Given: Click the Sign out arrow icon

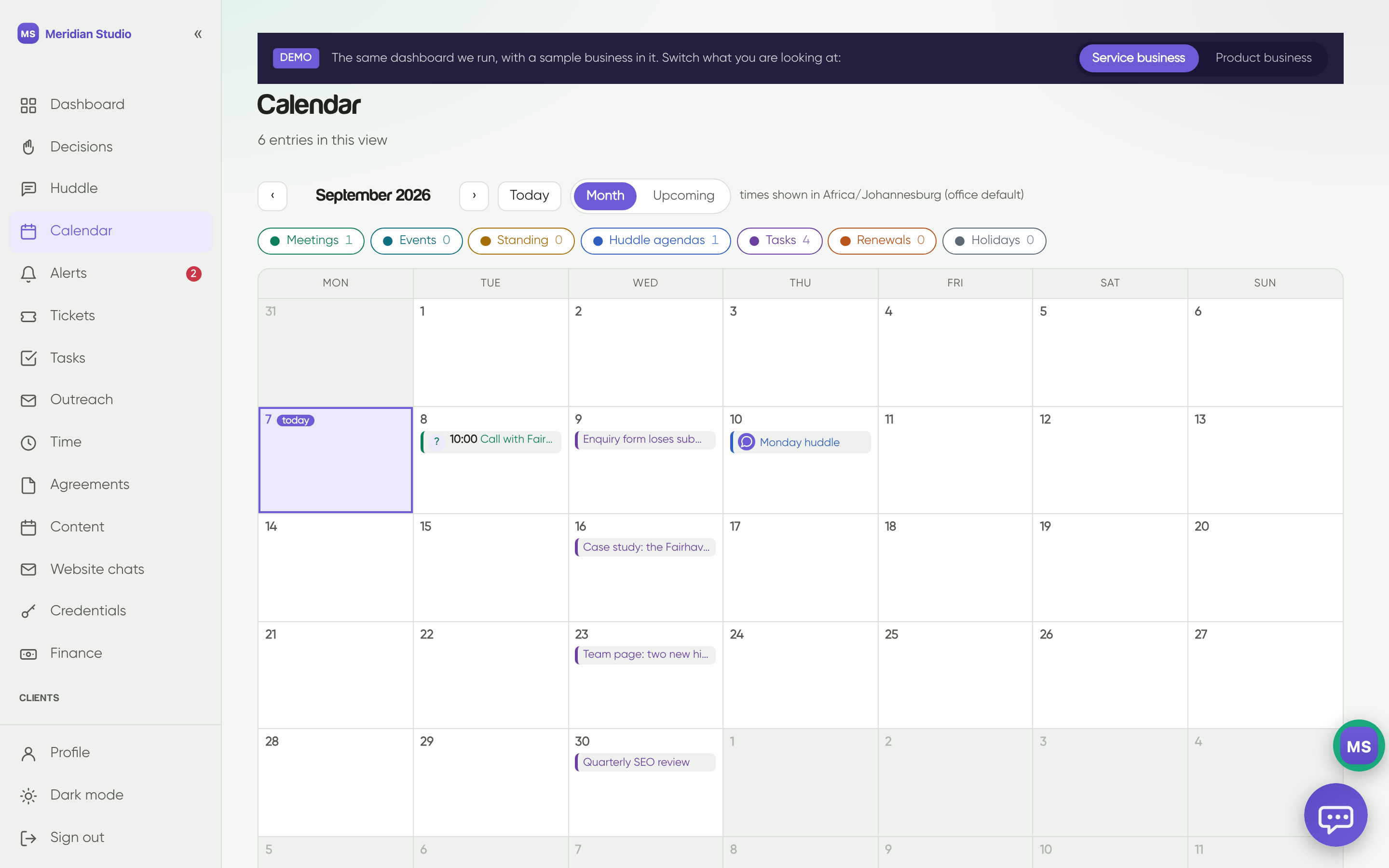Looking at the screenshot, I should click(x=28, y=838).
